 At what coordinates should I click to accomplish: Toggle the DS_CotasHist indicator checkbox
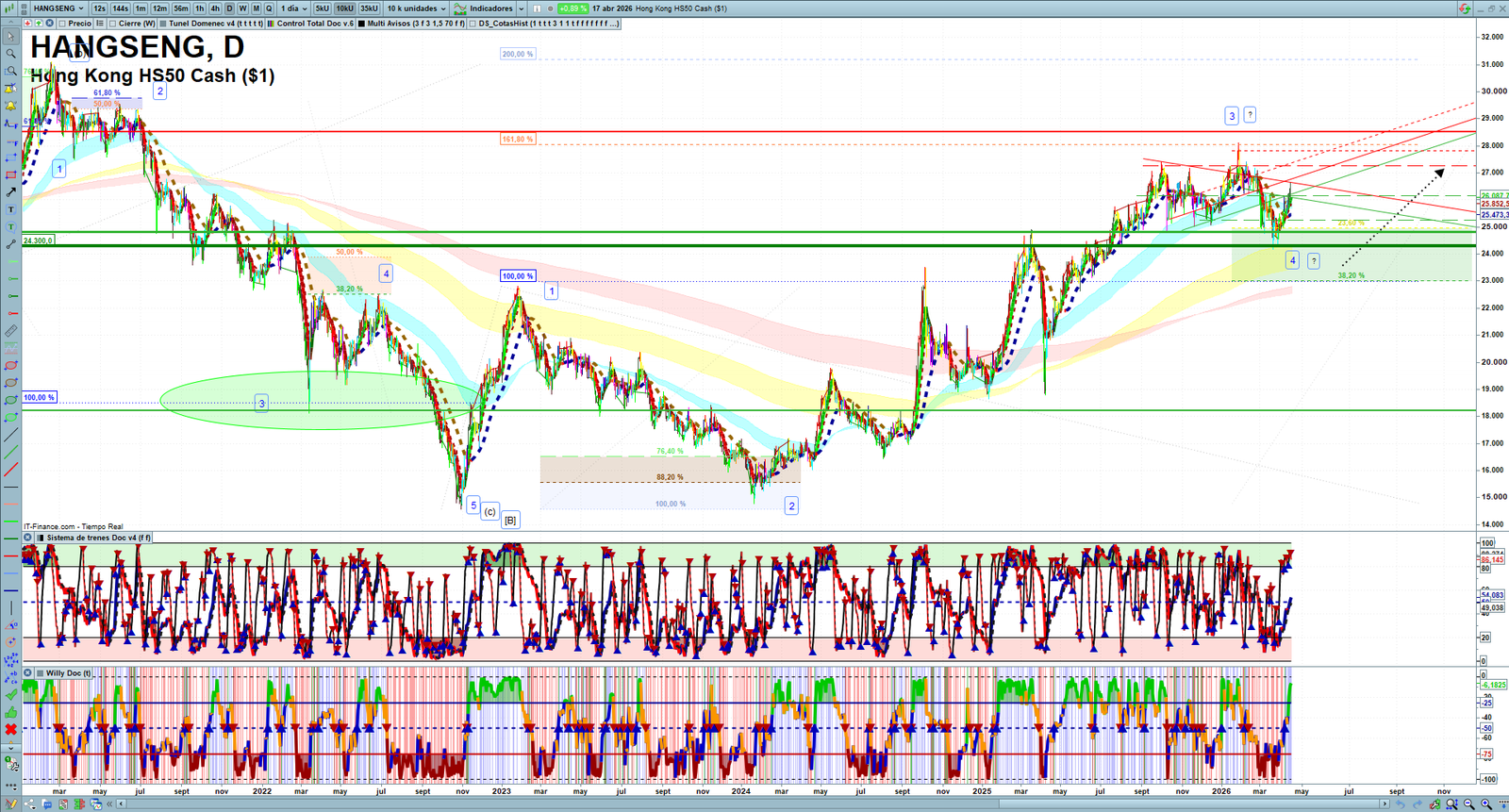click(x=473, y=24)
